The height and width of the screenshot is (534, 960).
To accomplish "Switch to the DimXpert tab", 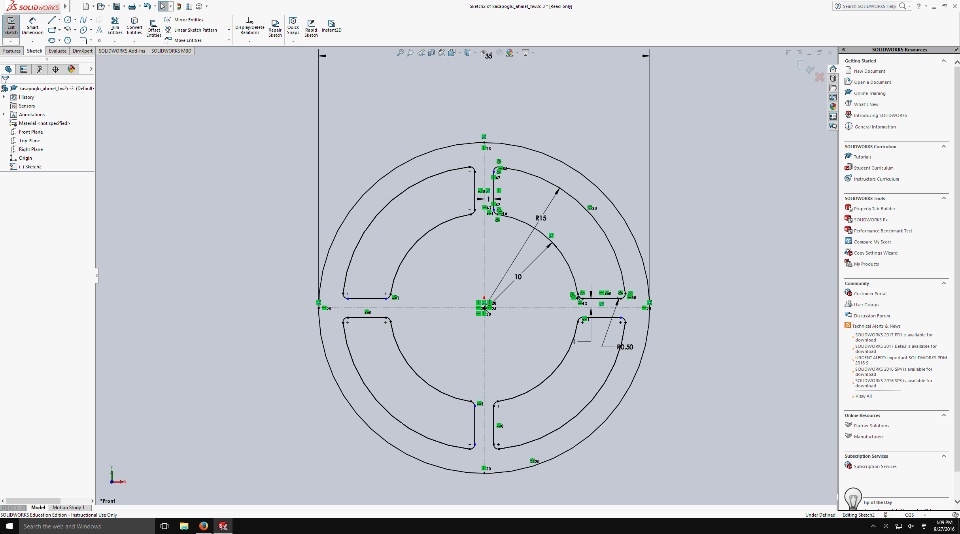I will [x=83, y=51].
